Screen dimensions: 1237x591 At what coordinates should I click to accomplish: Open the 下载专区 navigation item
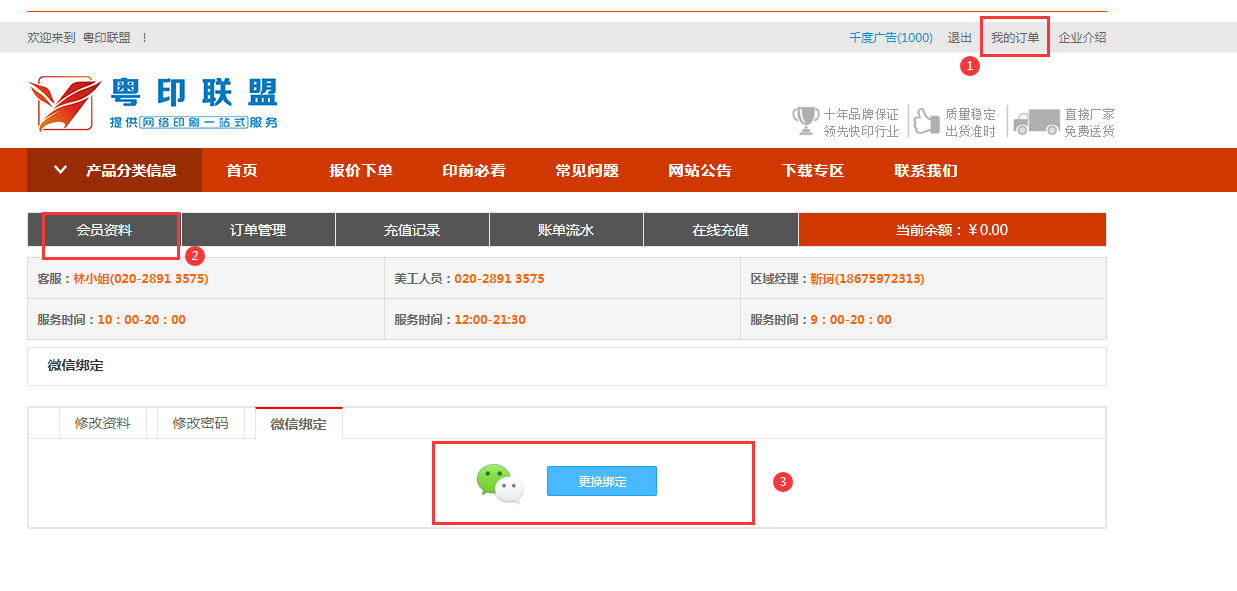pos(813,170)
